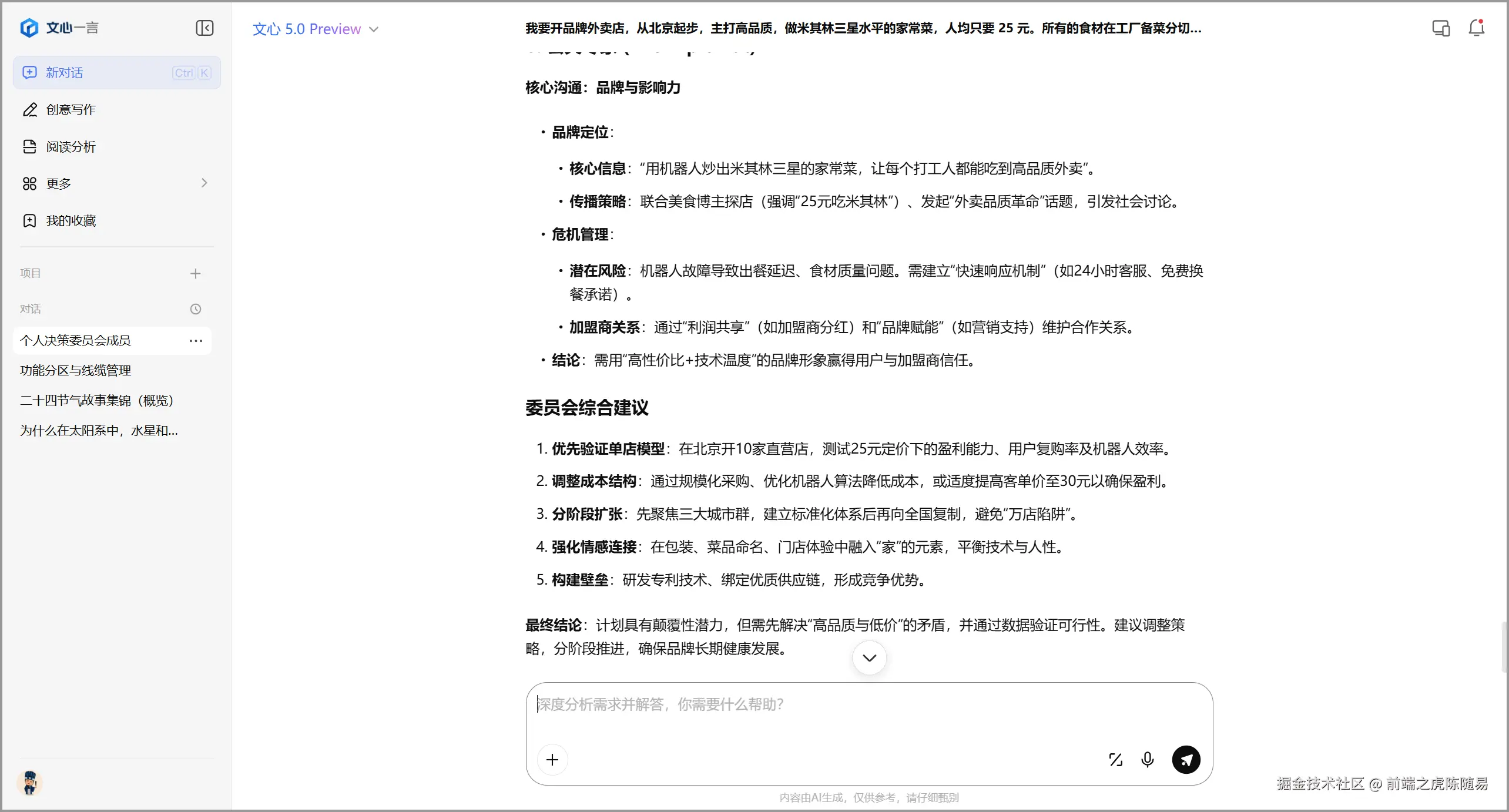Click the prompt optimize wand icon
Viewport: 1509px width, 812px height.
pyautogui.click(x=1115, y=760)
